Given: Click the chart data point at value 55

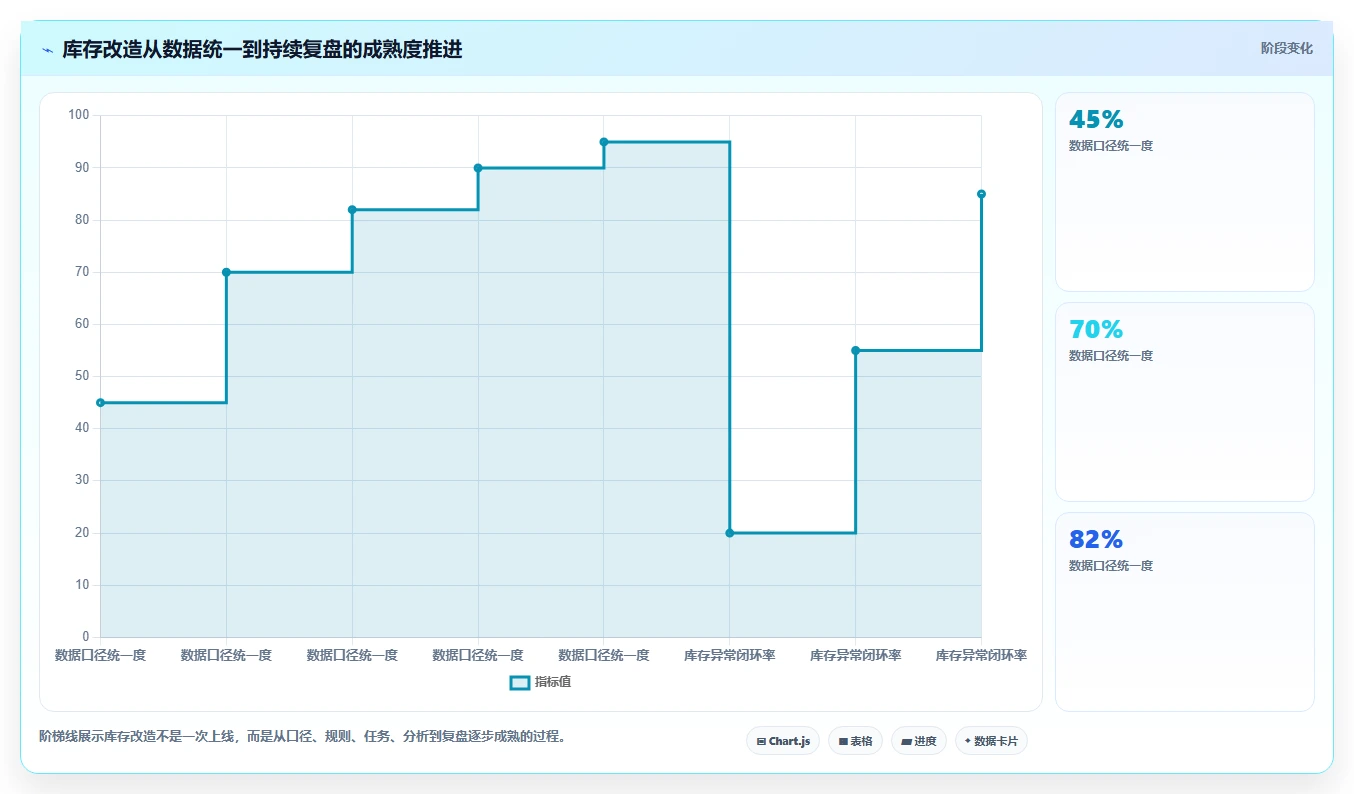Looking at the screenshot, I should (x=856, y=350).
